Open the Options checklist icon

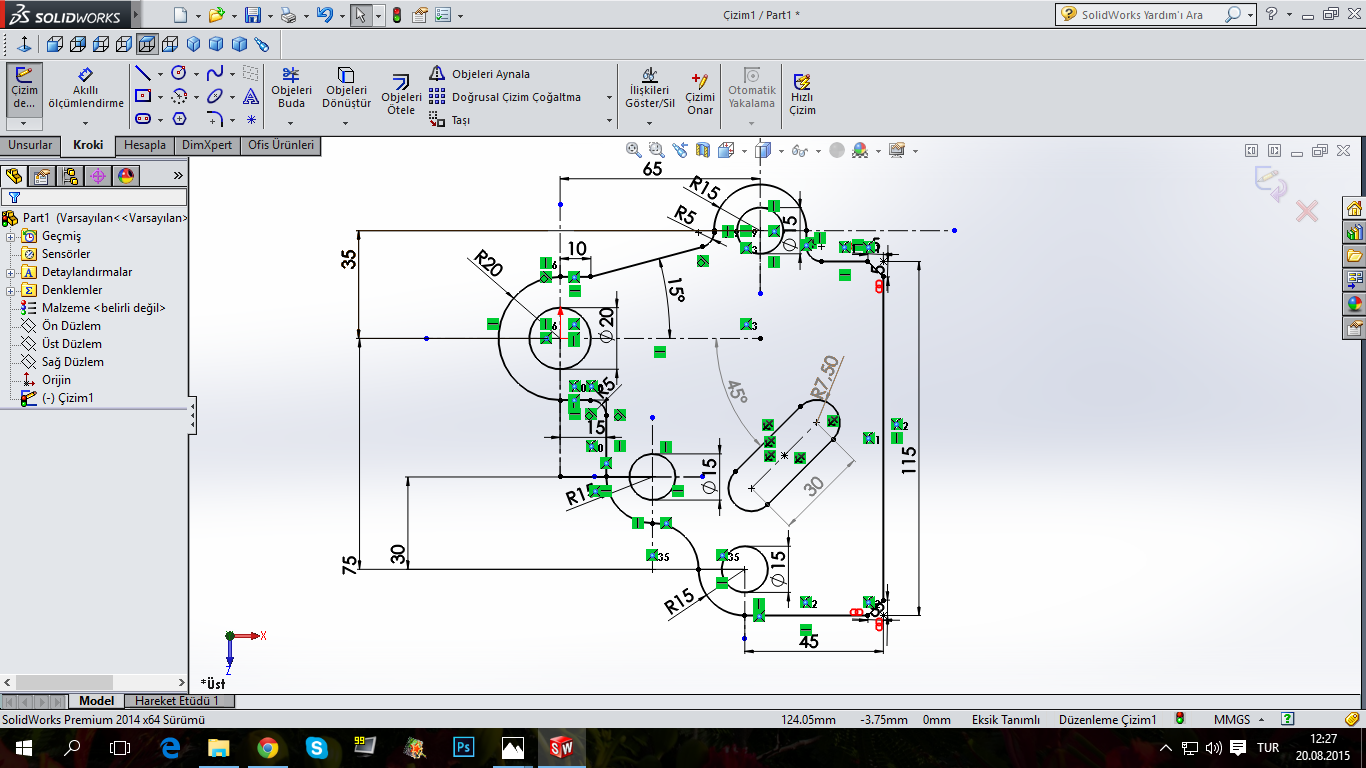pos(442,15)
